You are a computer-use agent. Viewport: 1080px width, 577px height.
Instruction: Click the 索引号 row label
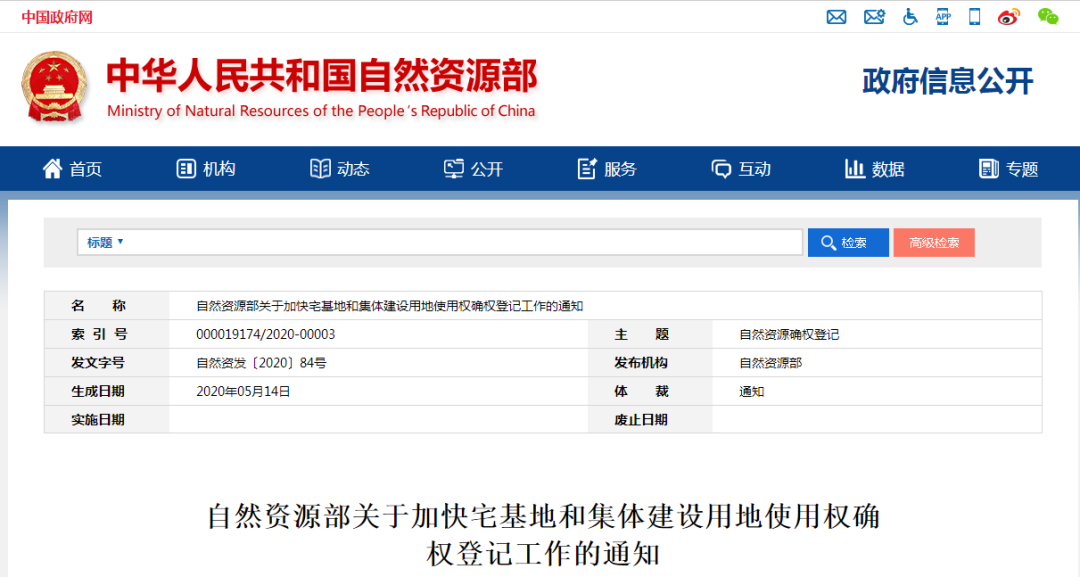click(x=99, y=335)
